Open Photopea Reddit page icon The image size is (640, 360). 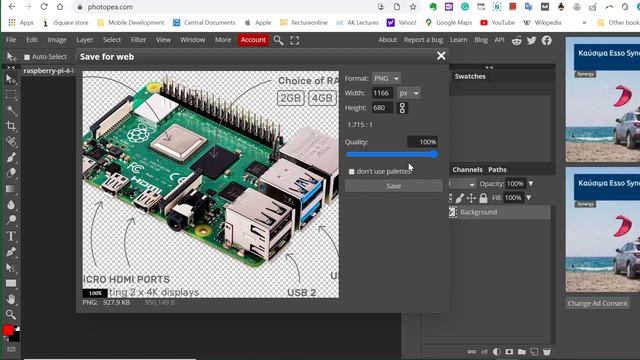[x=516, y=40]
